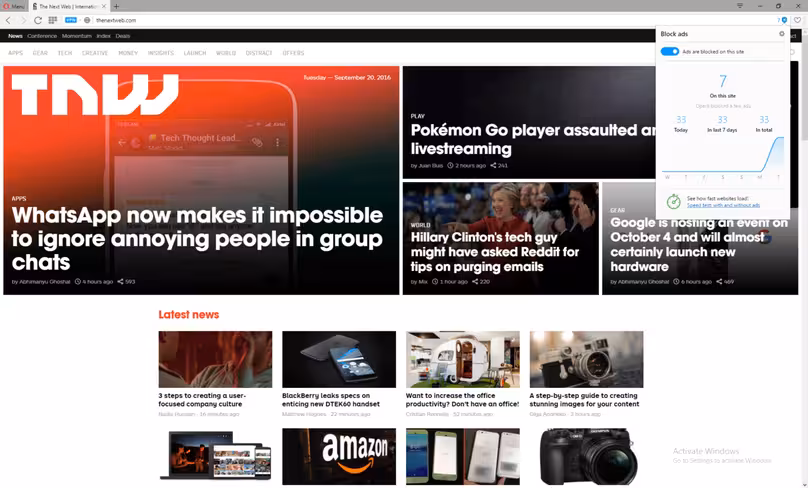
Task: Open the Amazon logo thumbnail
Action: click(339, 457)
